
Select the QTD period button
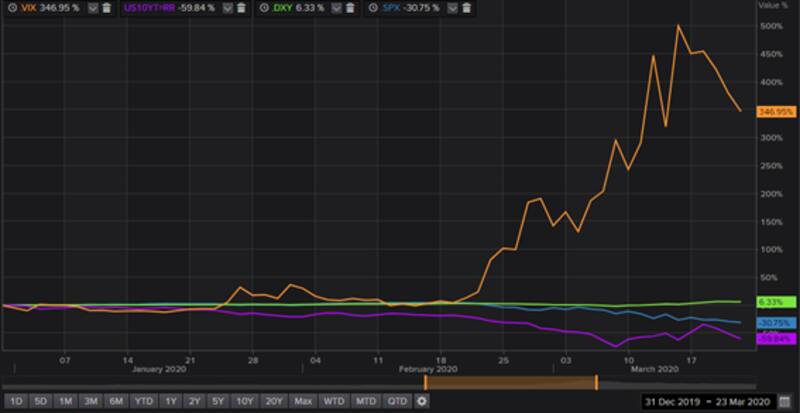(397, 401)
